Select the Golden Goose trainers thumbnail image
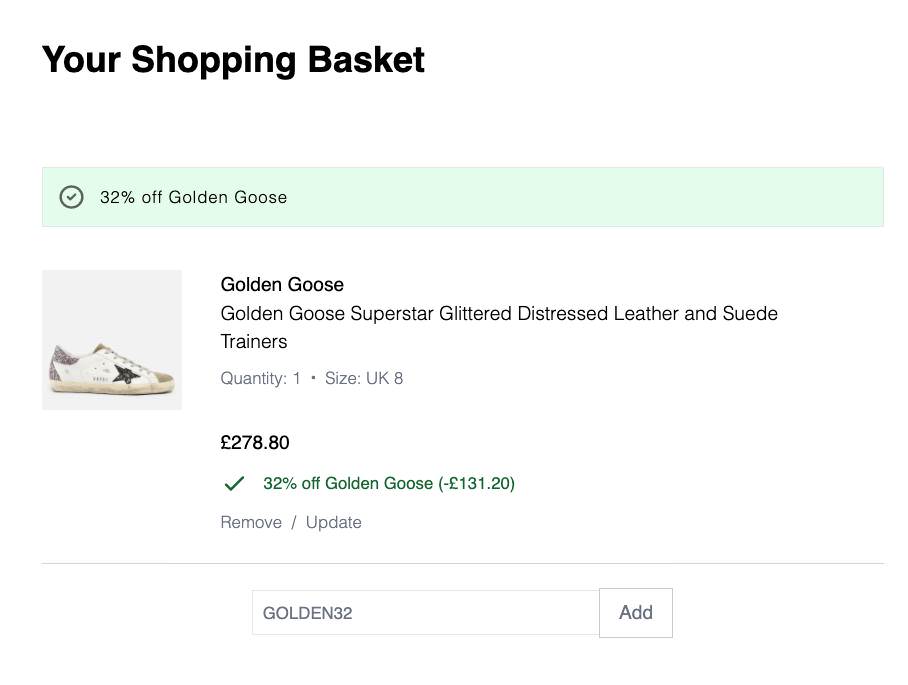This screenshot has height=685, width=908. [x=111, y=339]
